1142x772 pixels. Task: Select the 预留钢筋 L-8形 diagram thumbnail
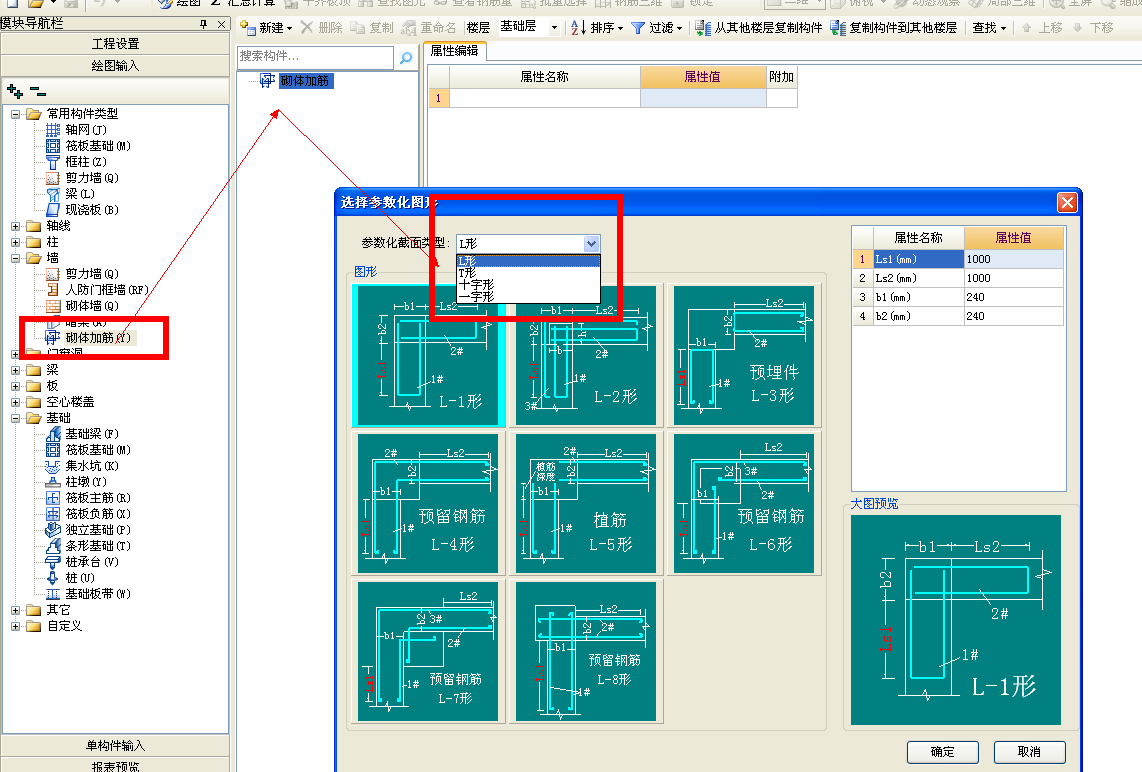tap(586, 651)
